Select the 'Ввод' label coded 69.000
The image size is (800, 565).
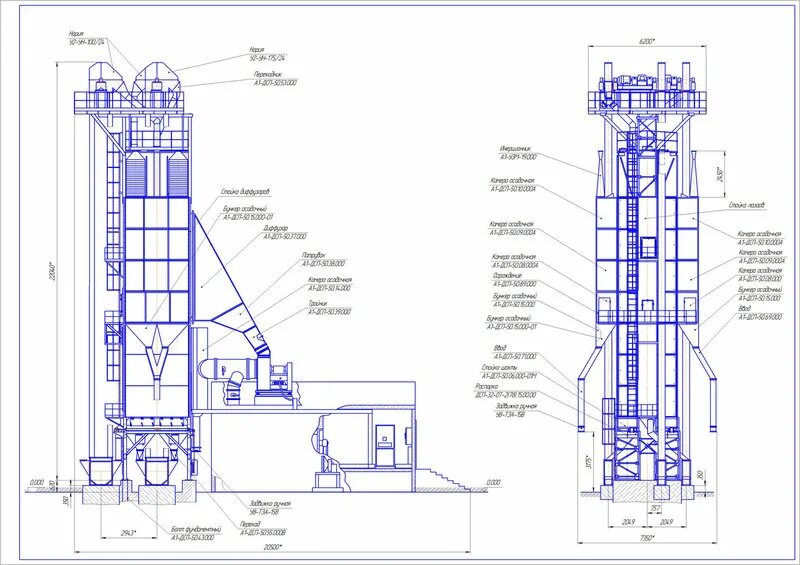pyautogui.click(x=760, y=313)
